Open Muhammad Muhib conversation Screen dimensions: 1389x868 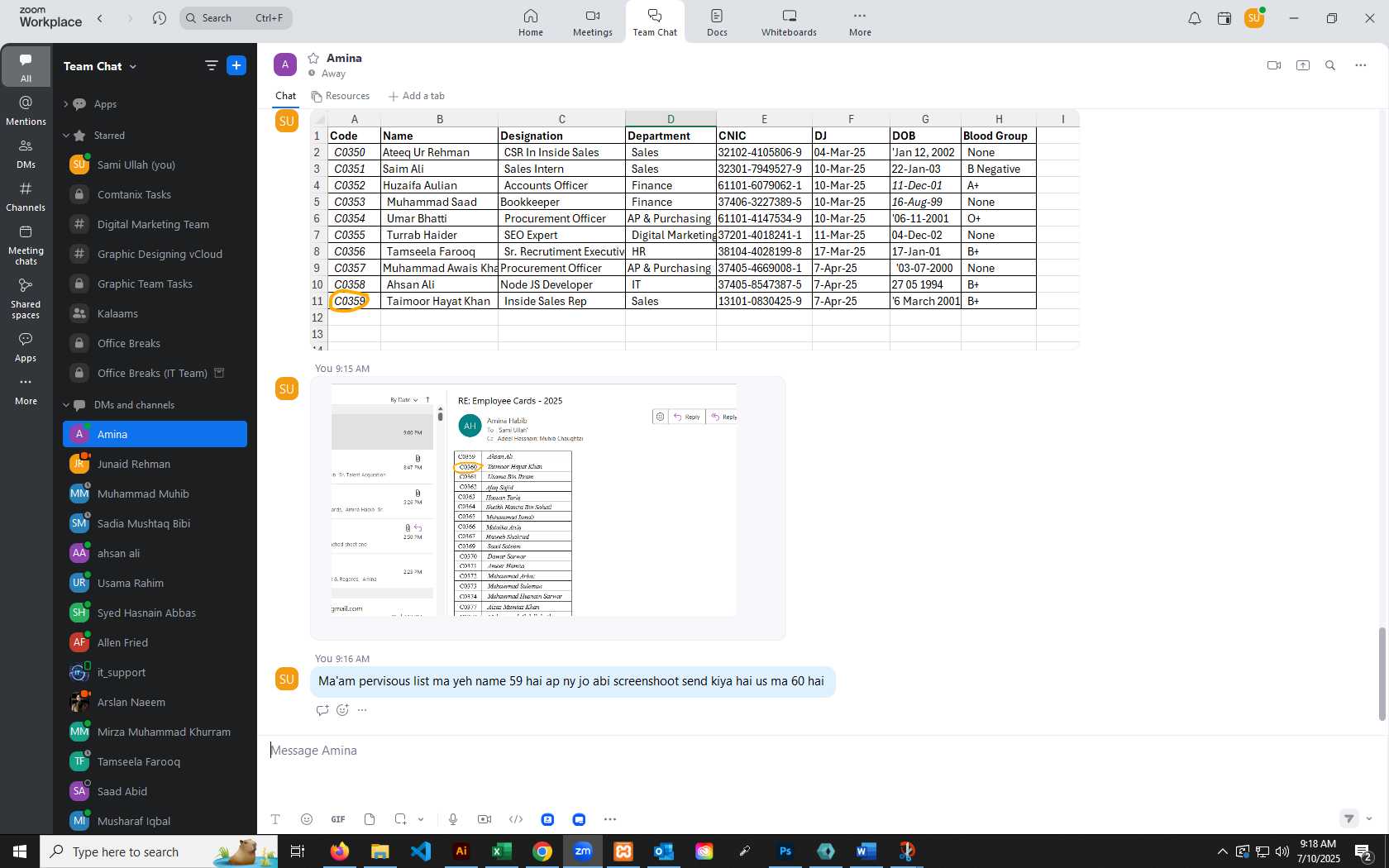(x=155, y=494)
